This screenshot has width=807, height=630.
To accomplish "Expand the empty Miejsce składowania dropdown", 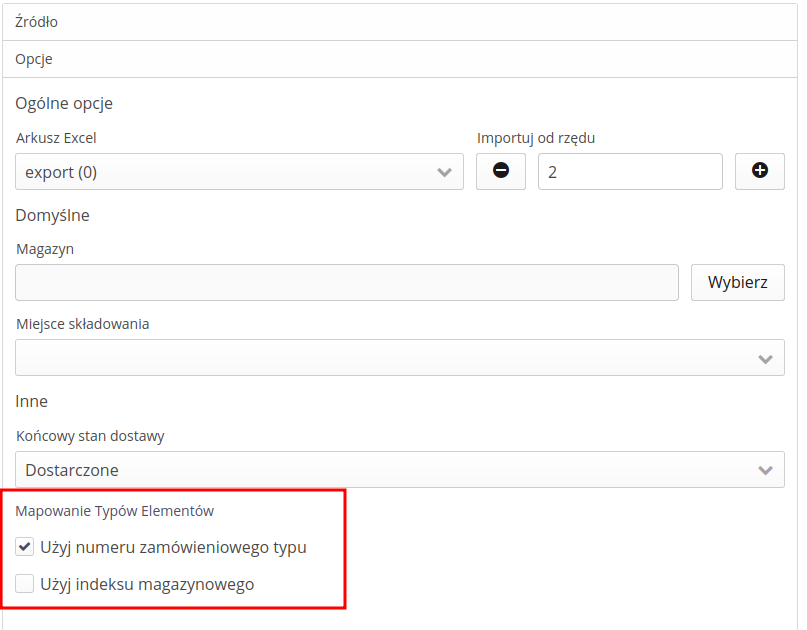I will (x=390, y=358).
